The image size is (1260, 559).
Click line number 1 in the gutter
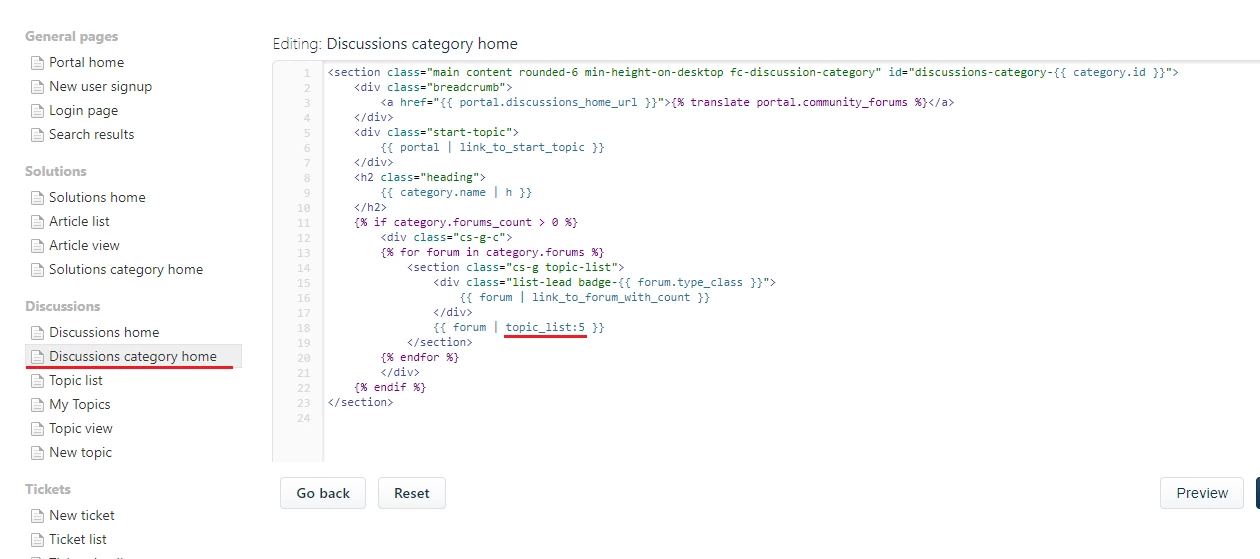(307, 73)
